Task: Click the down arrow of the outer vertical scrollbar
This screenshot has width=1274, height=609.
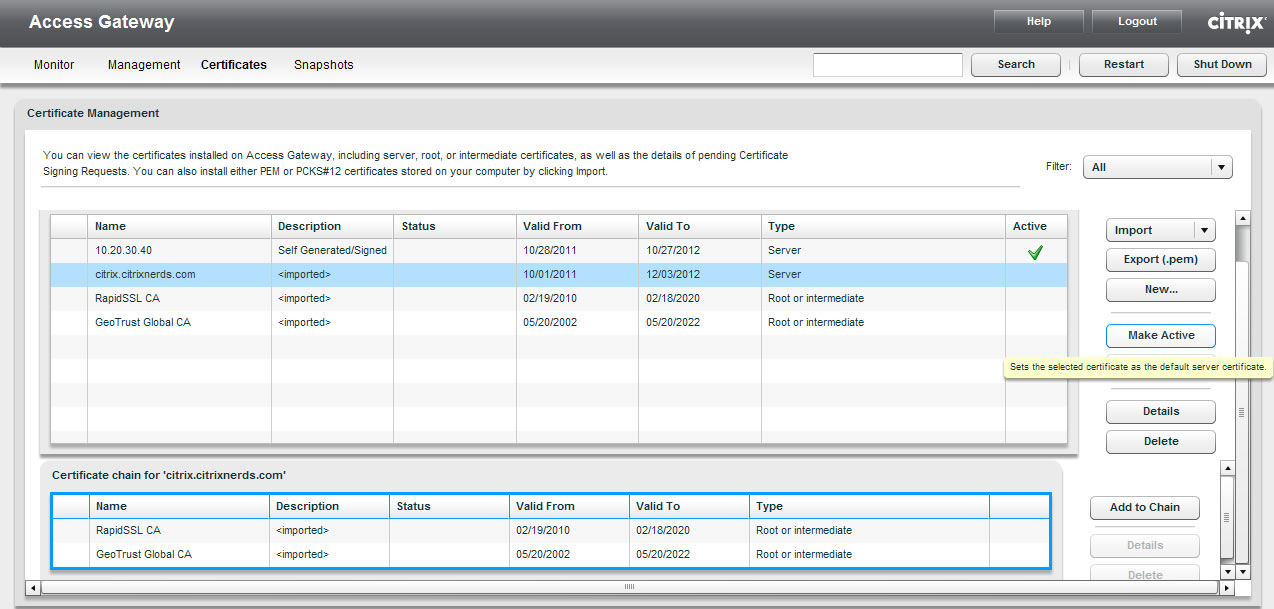Action: pyautogui.click(x=1243, y=572)
